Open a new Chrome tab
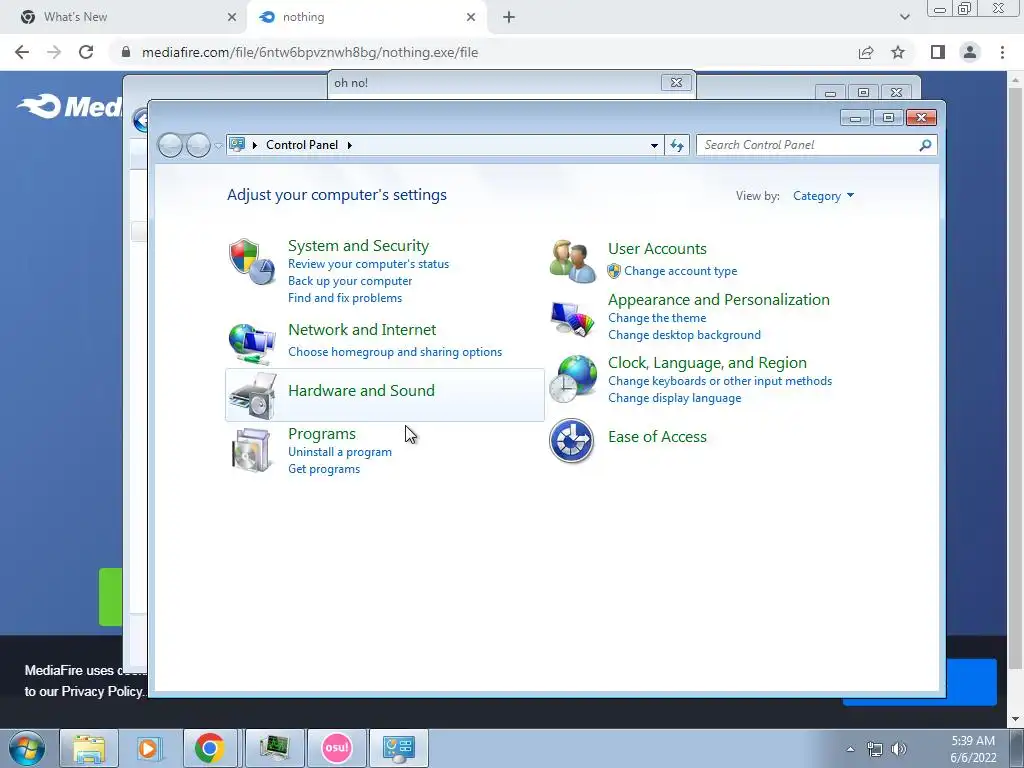The height and width of the screenshot is (768, 1024). click(x=509, y=17)
